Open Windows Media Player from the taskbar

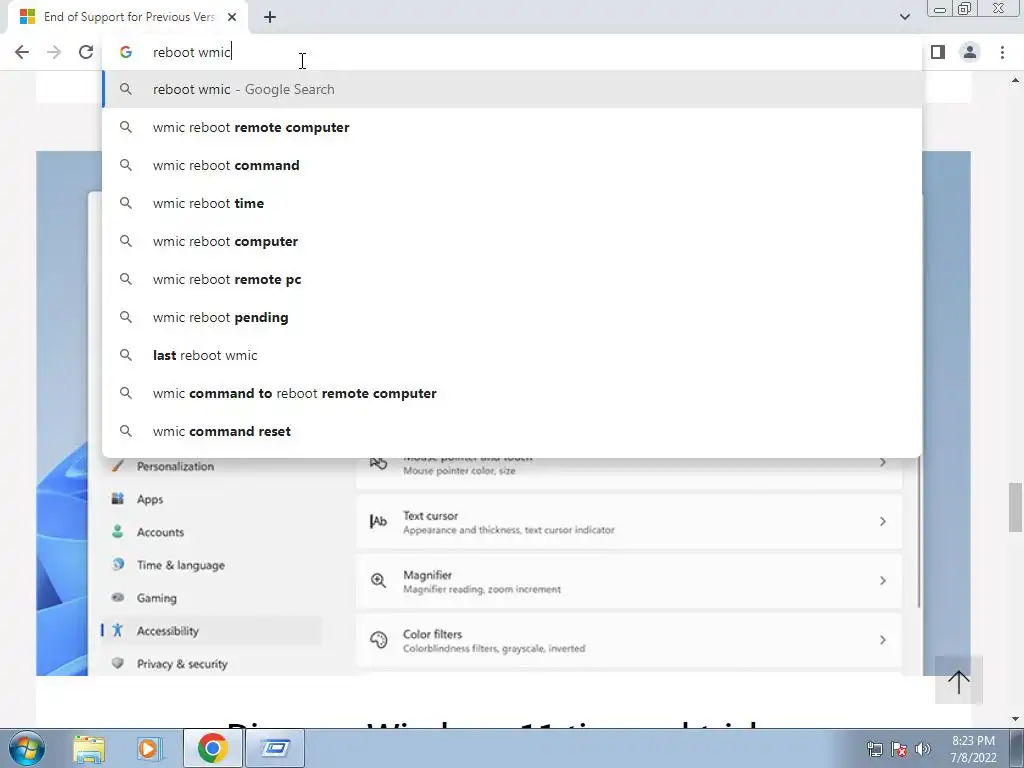click(x=149, y=748)
